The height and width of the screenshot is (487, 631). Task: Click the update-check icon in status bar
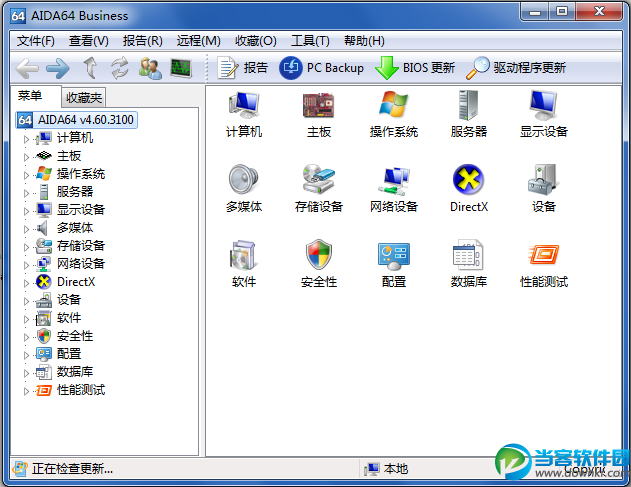(20, 468)
